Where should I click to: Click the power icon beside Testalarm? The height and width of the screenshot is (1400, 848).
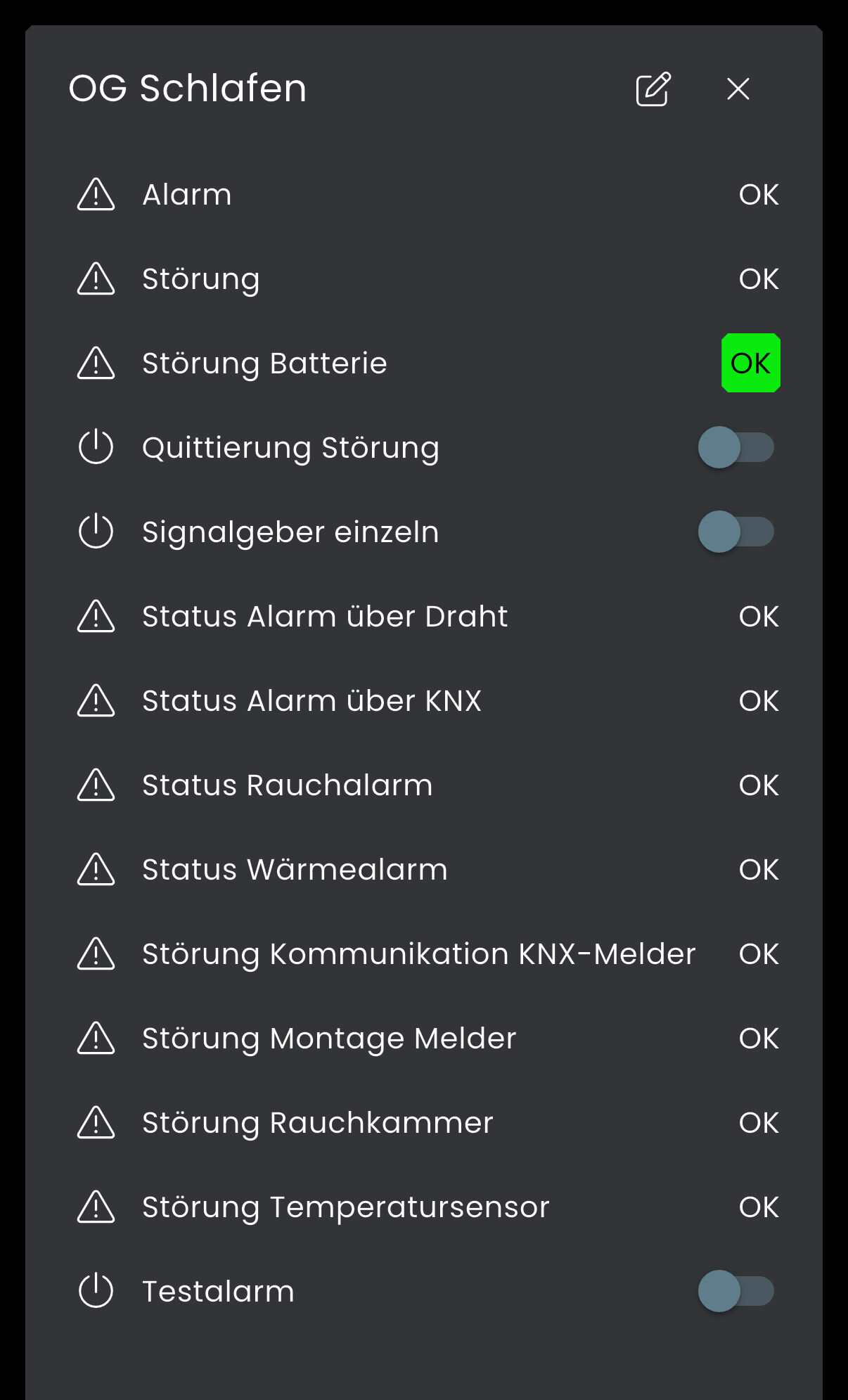(96, 1292)
